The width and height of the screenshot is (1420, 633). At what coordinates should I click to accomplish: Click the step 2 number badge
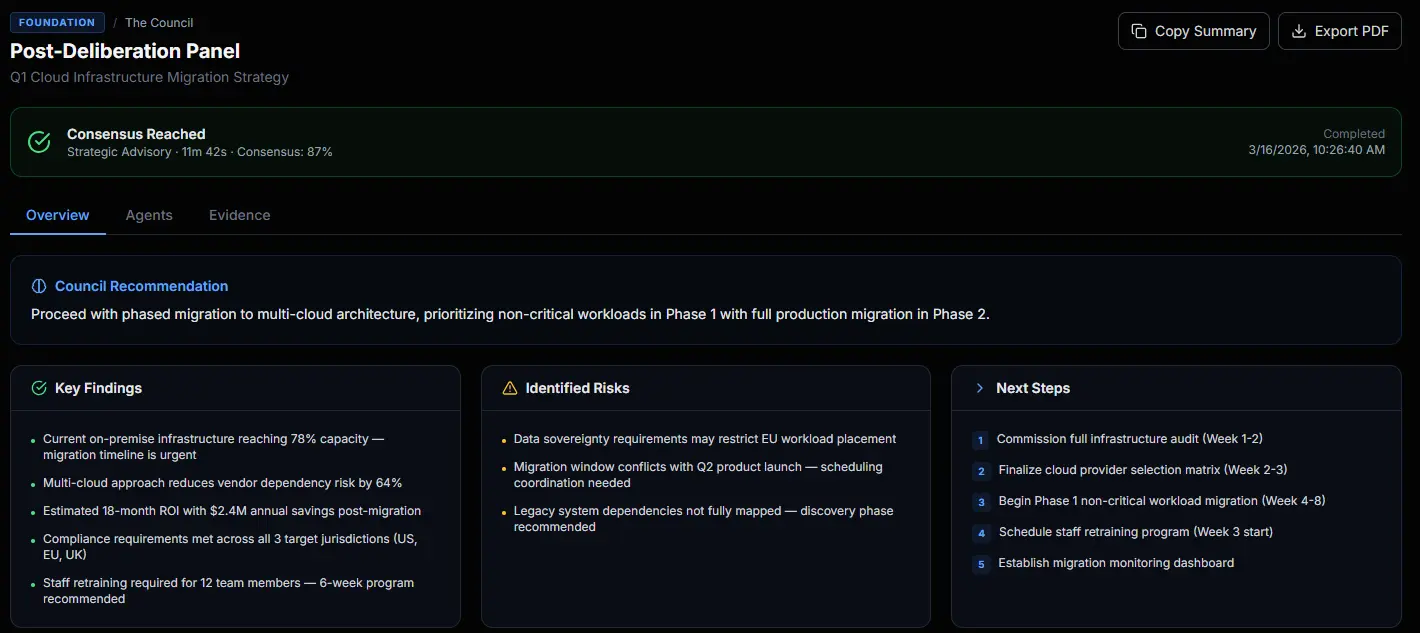(981, 471)
